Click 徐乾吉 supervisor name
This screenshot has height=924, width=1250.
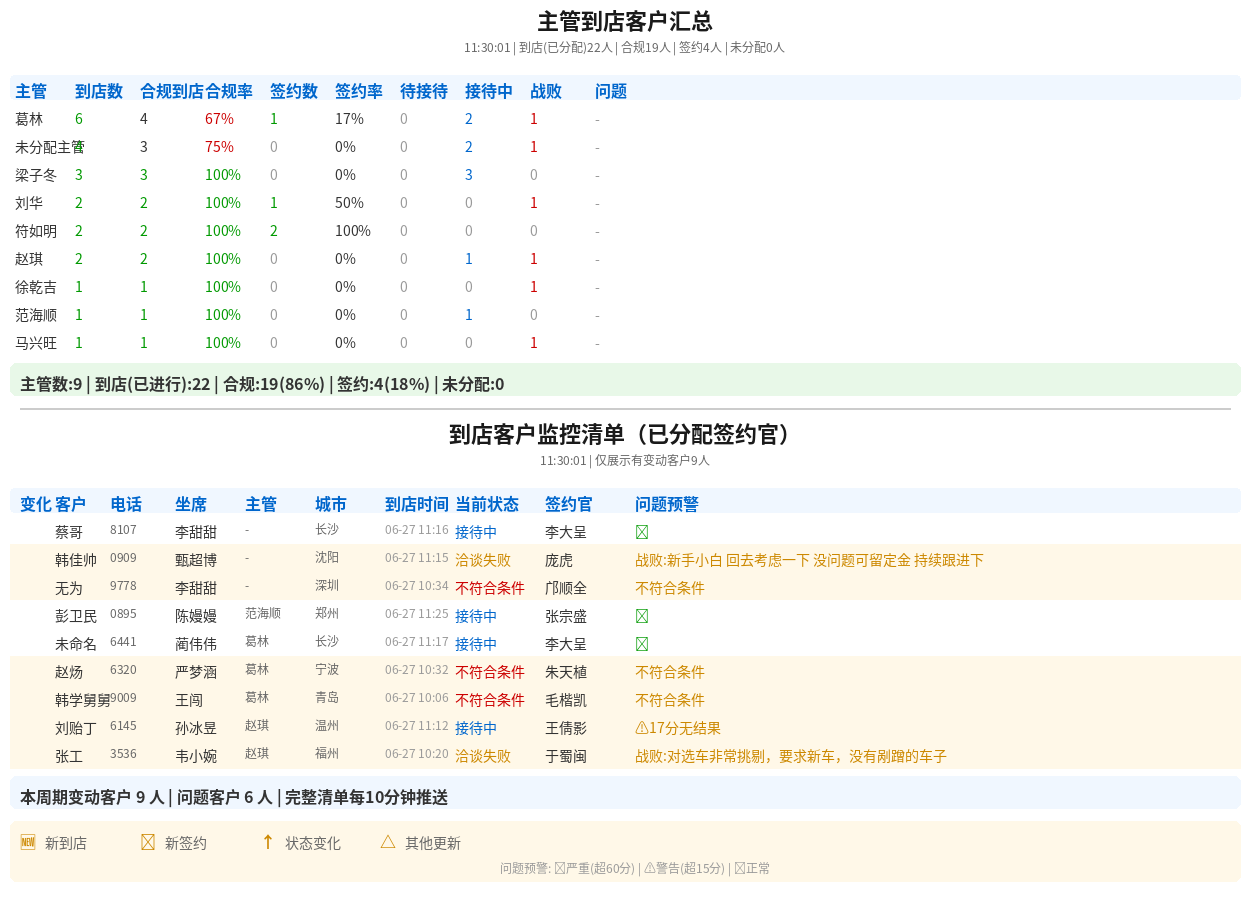coord(36,287)
